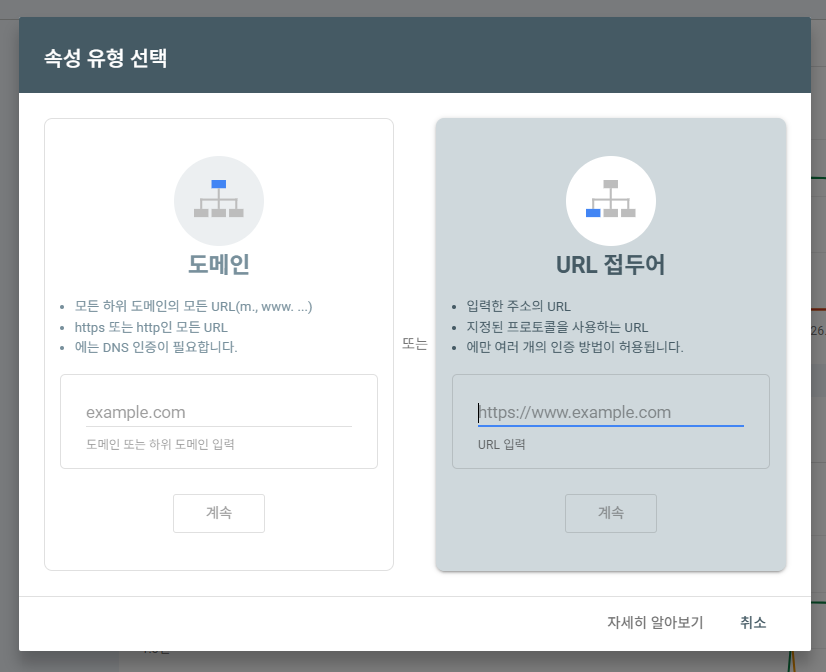
Task: Select the URL 접두어 heading text
Action: point(611,264)
